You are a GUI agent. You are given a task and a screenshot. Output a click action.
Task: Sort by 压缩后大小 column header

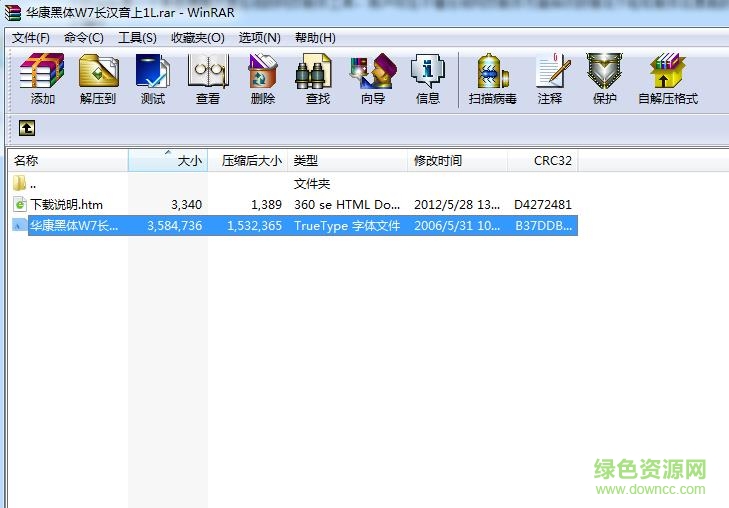(248, 160)
